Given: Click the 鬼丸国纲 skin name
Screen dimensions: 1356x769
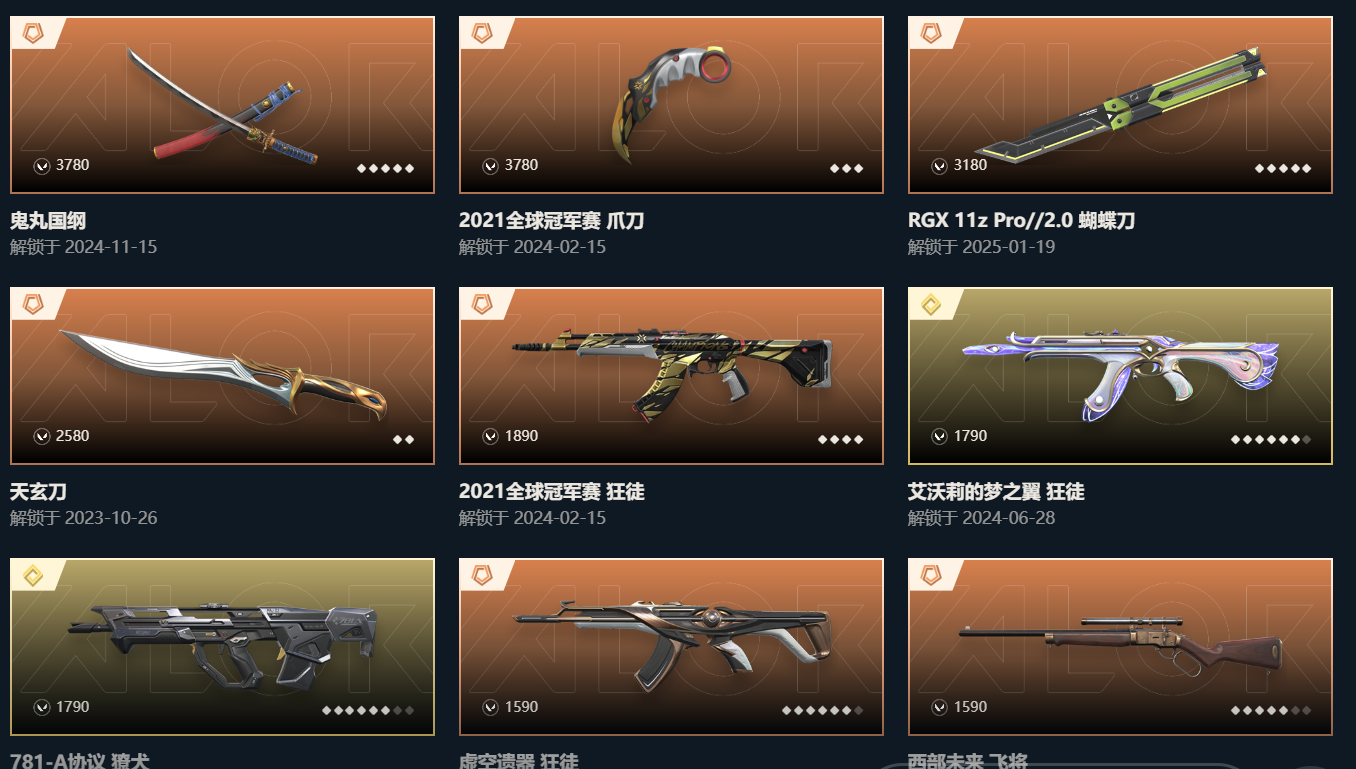Looking at the screenshot, I should (48, 221).
